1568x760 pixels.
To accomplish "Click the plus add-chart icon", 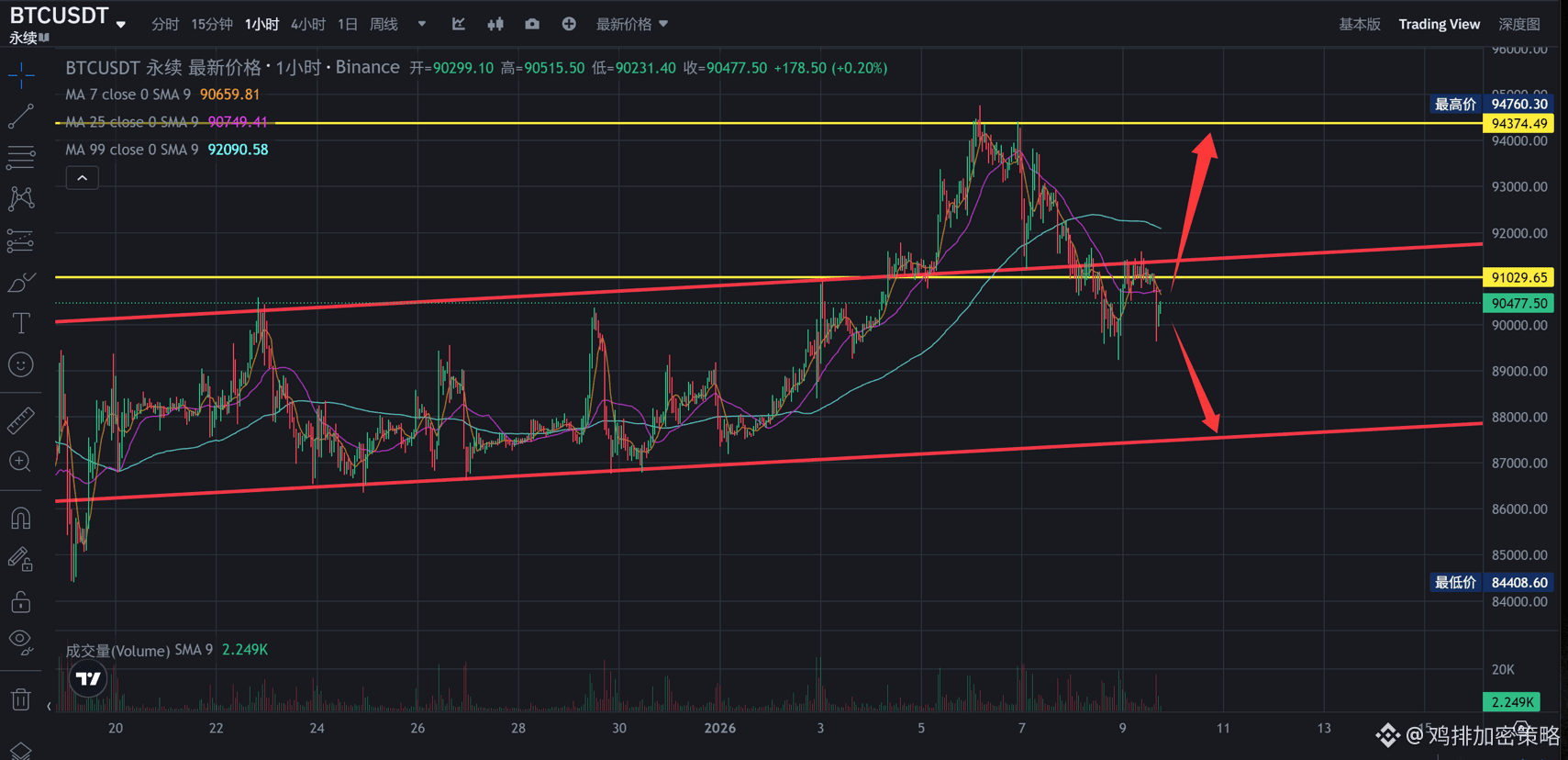I will (569, 24).
